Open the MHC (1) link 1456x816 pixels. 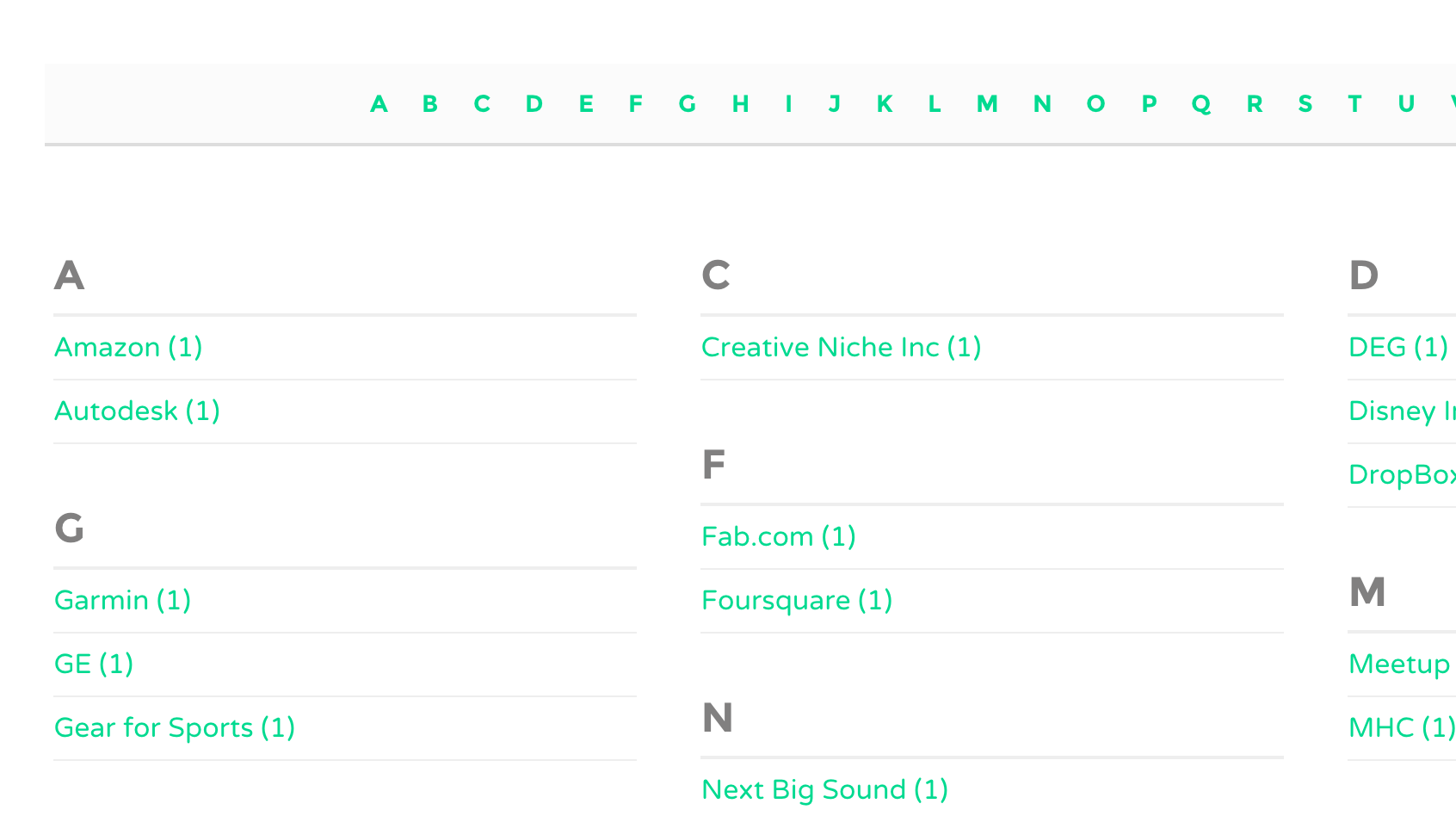(x=1402, y=727)
